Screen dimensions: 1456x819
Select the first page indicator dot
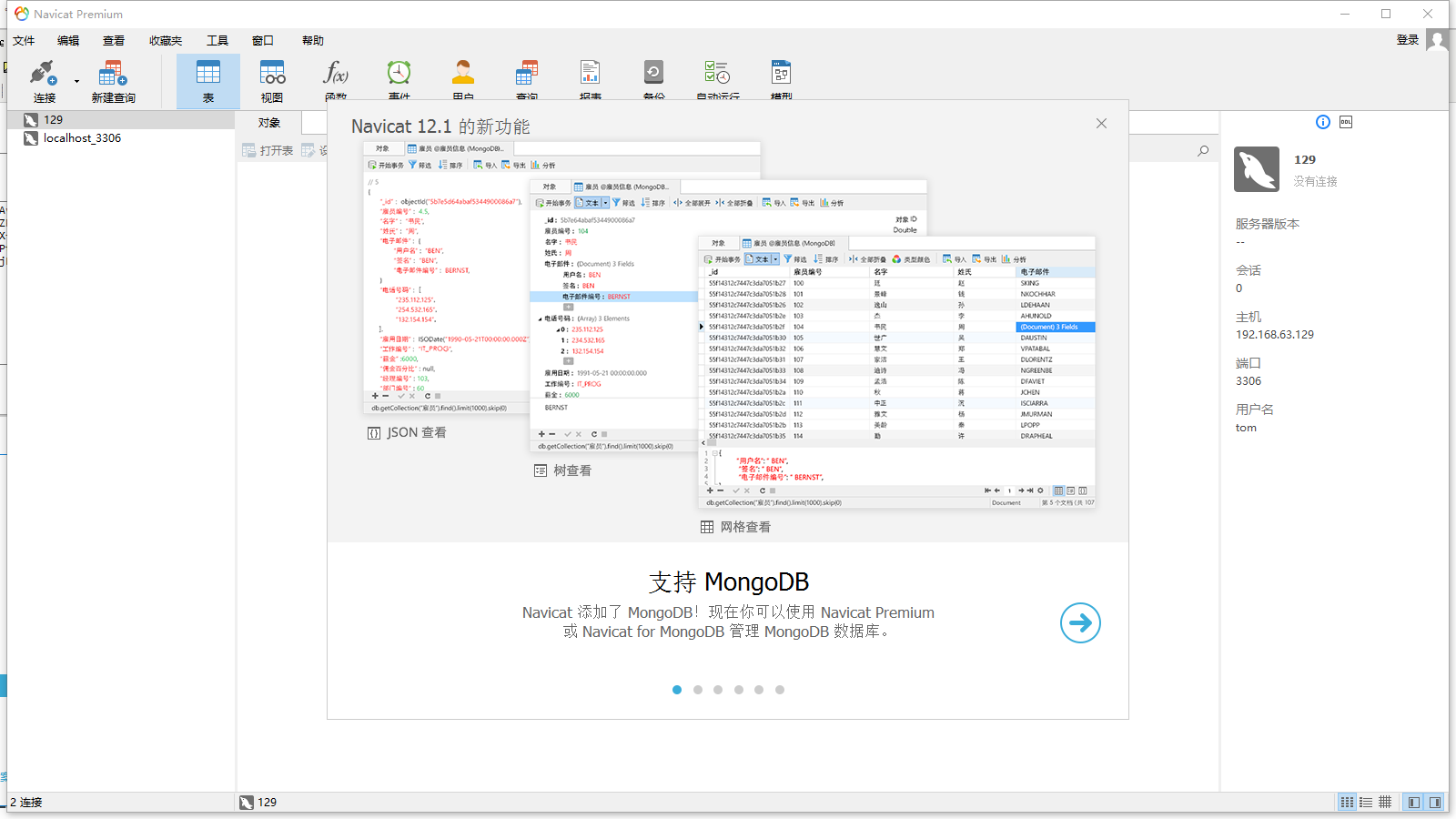(x=677, y=690)
